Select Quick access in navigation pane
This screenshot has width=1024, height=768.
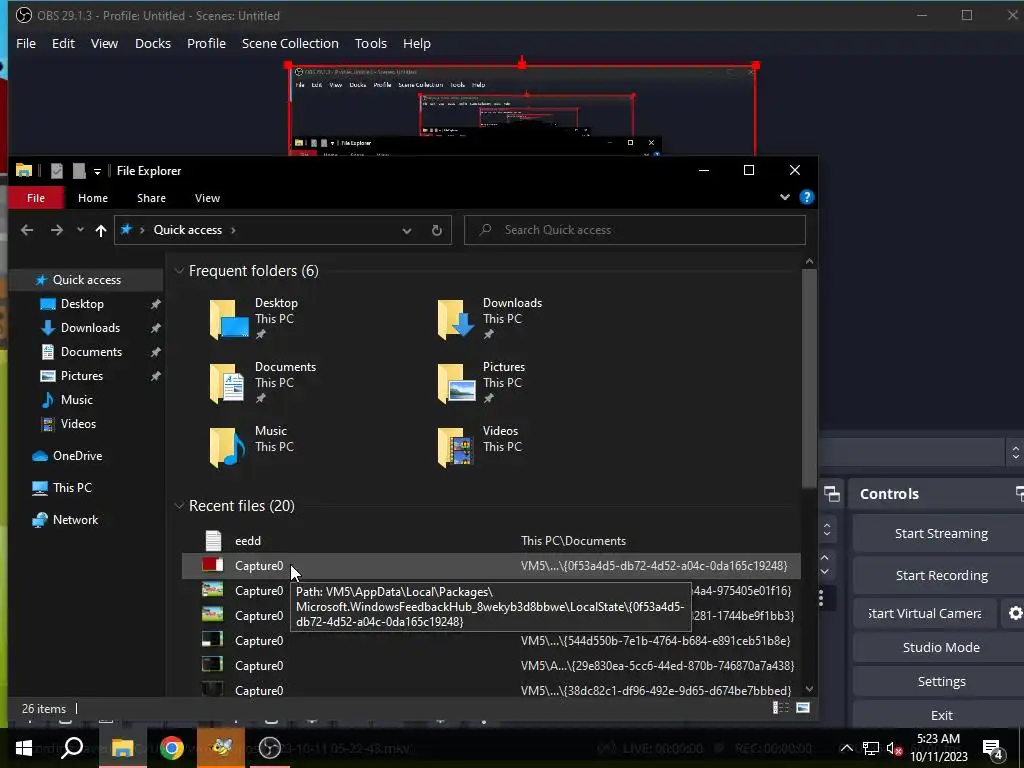(86, 280)
